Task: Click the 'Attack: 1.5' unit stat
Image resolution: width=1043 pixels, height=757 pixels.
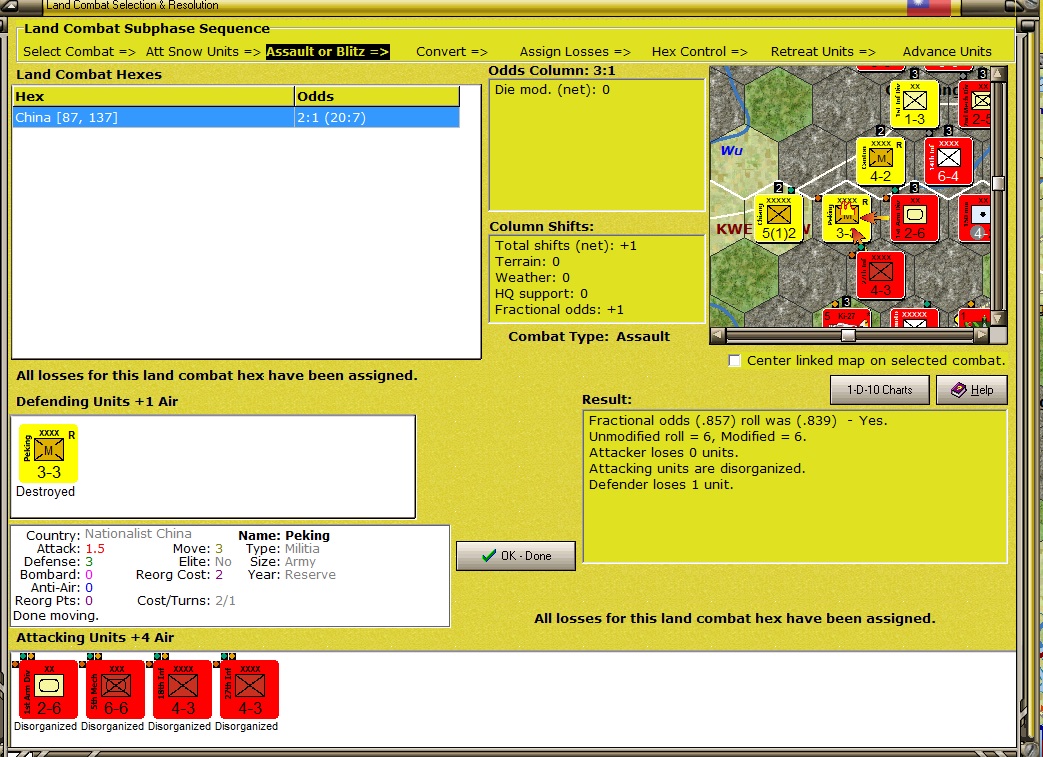Action: [70, 549]
